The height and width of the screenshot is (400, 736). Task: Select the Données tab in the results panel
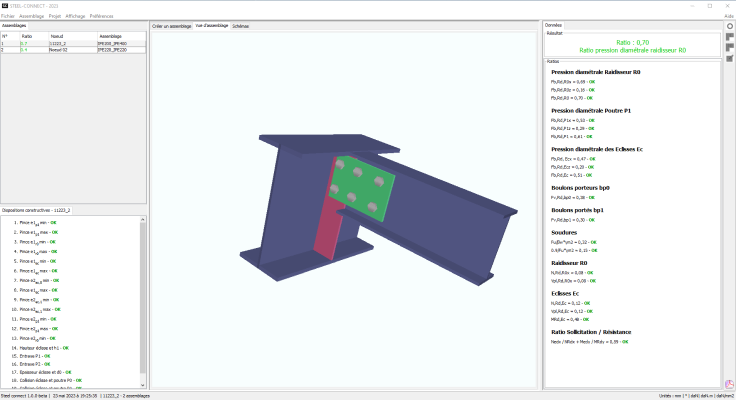(553, 24)
